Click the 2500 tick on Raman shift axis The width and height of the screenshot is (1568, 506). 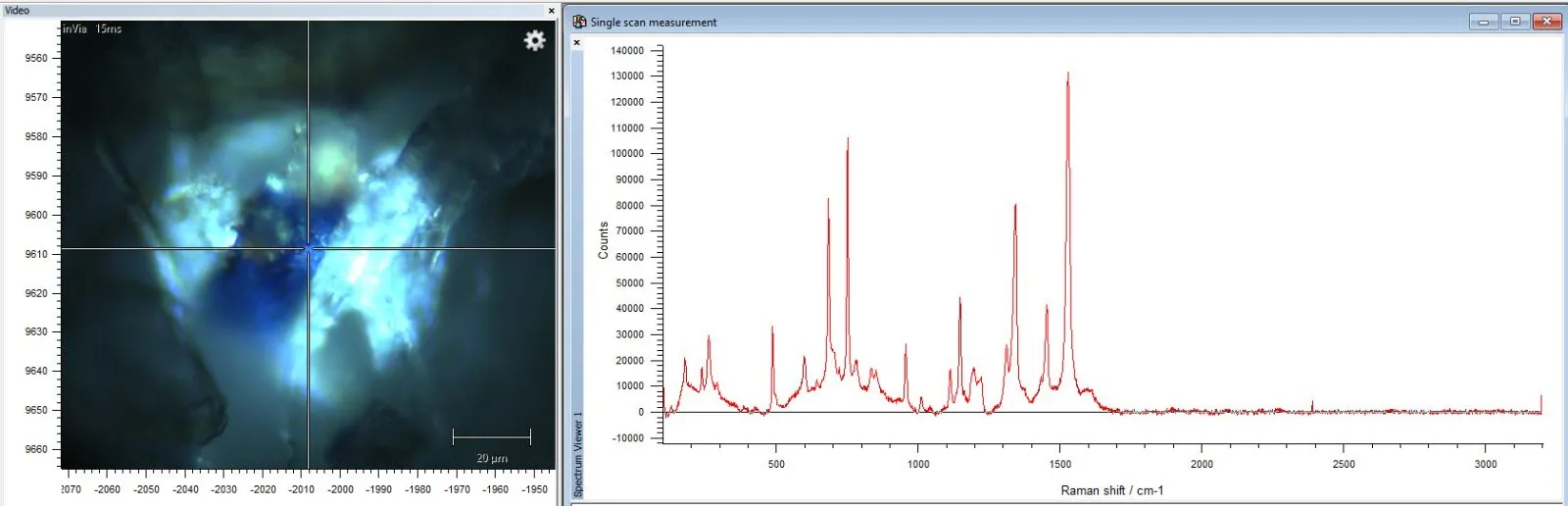(1344, 464)
